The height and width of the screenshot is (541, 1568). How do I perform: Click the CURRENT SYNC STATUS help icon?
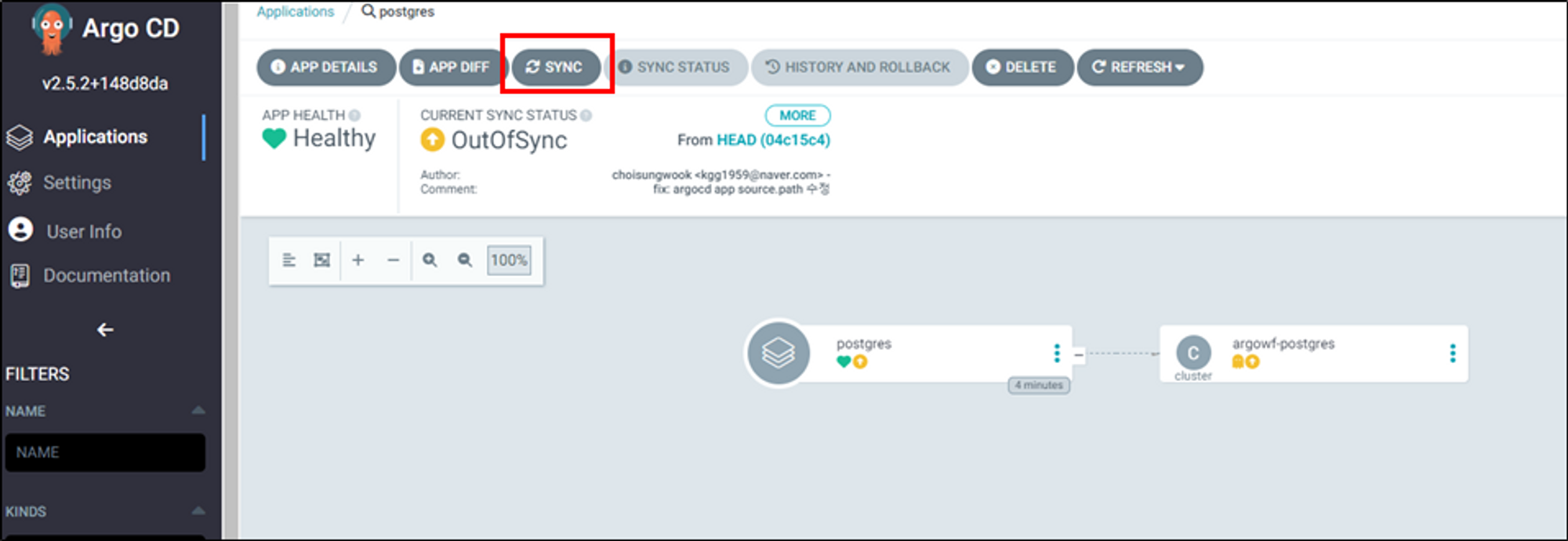(x=586, y=115)
